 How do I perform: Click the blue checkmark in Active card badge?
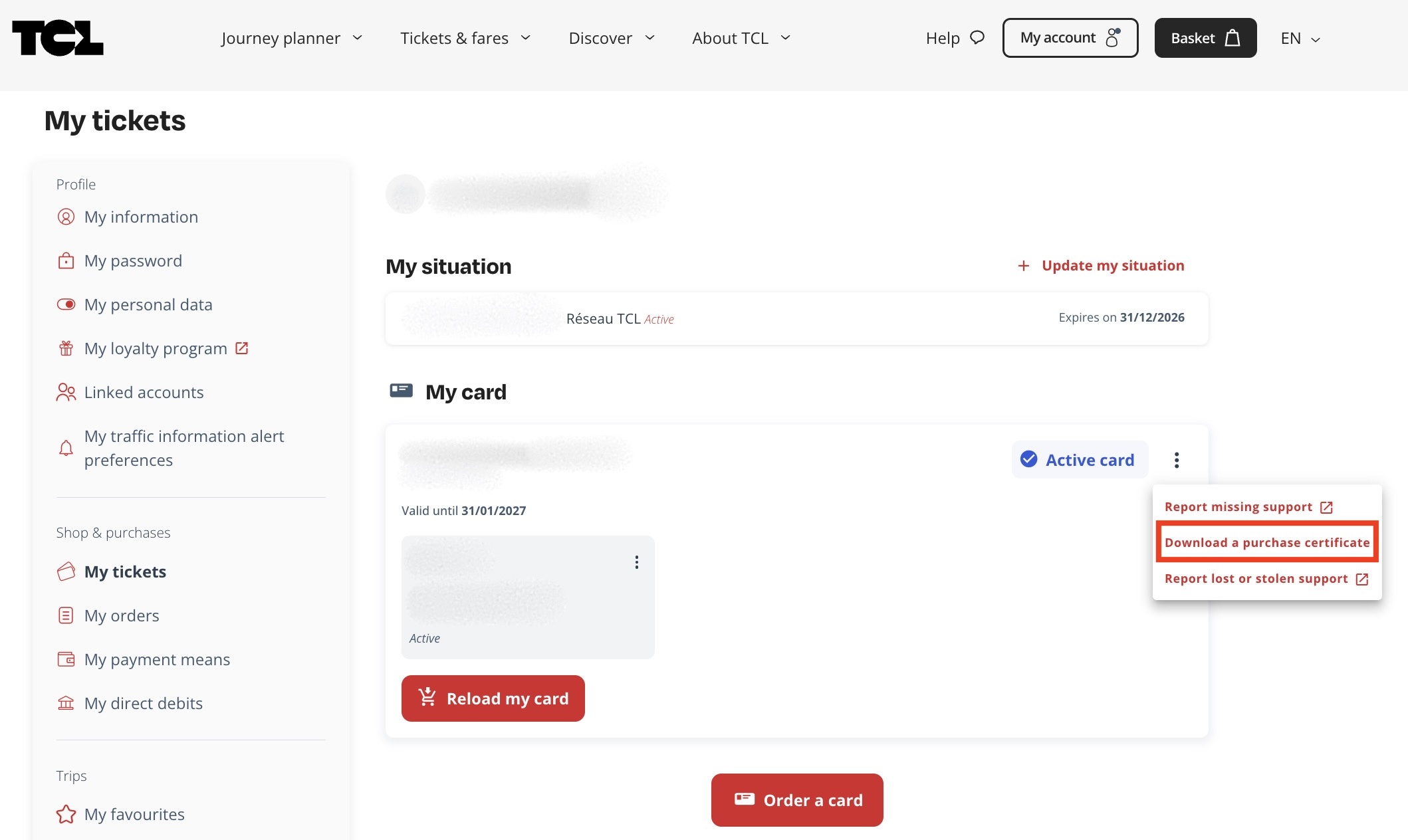1028,459
